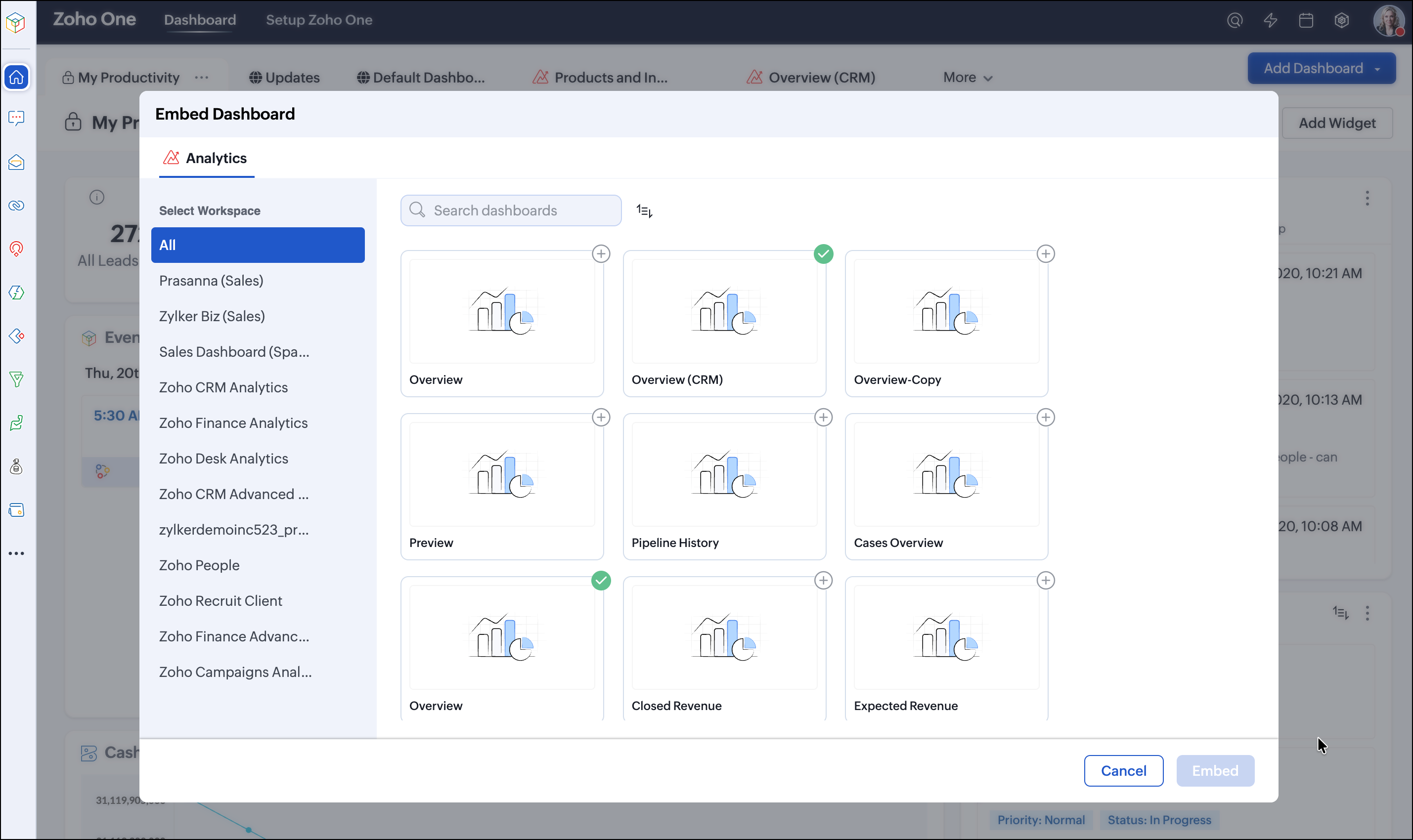This screenshot has width=1413, height=840.
Task: Show more apps via the sidebar ellipsis
Action: (16, 553)
